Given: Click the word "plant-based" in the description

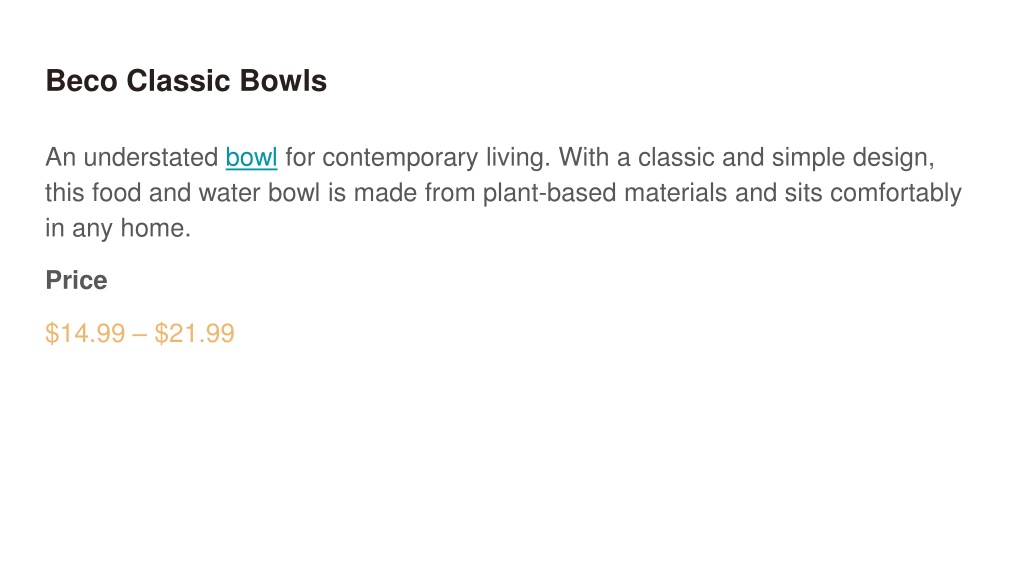Looking at the screenshot, I should [x=549, y=194].
